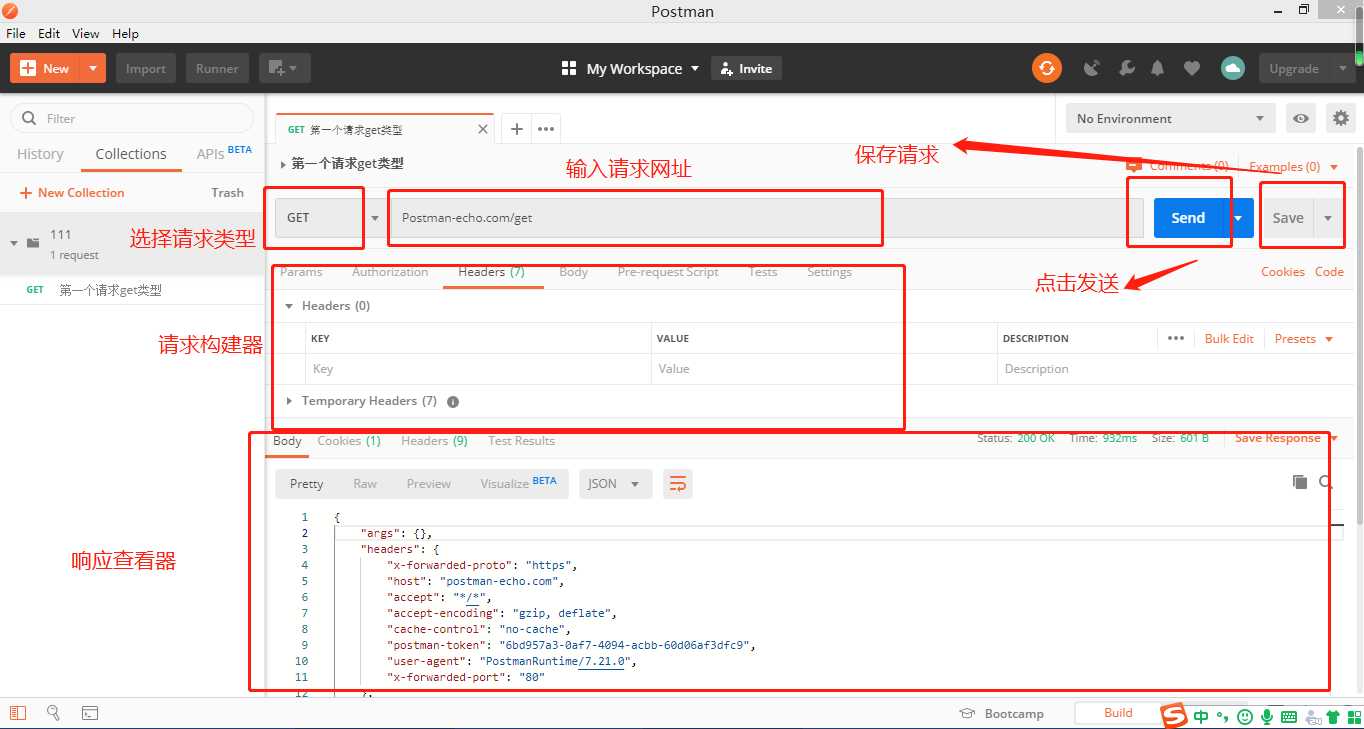The width and height of the screenshot is (1364, 729).
Task: Open Bootcamp in the status bar
Action: pyautogui.click(x=1001, y=713)
